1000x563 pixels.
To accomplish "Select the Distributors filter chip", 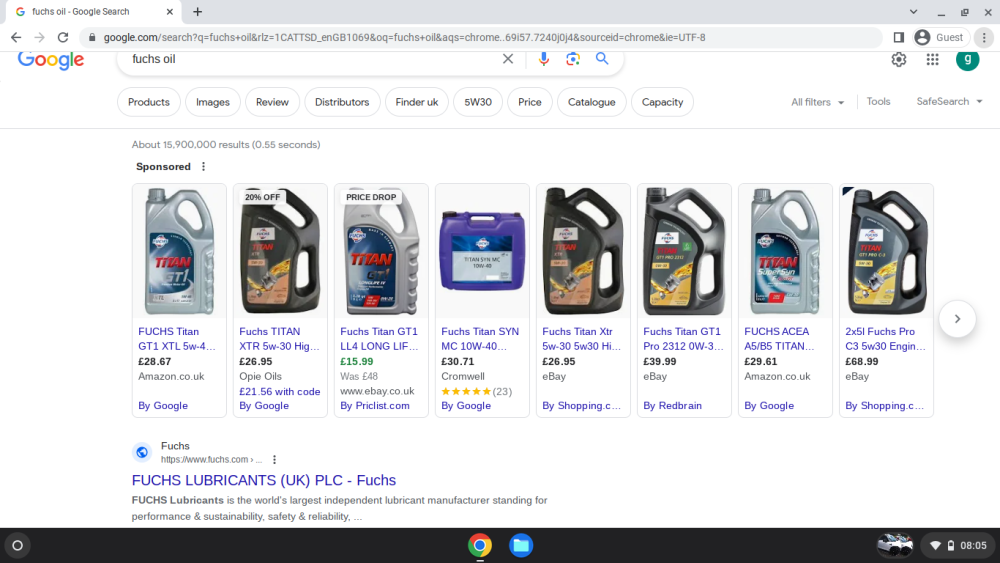I will (342, 102).
